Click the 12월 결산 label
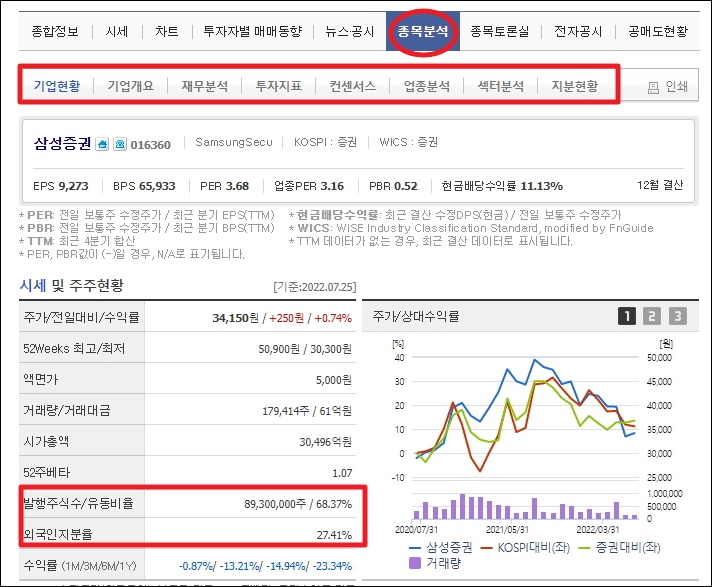The width and height of the screenshot is (712, 587). (660, 185)
